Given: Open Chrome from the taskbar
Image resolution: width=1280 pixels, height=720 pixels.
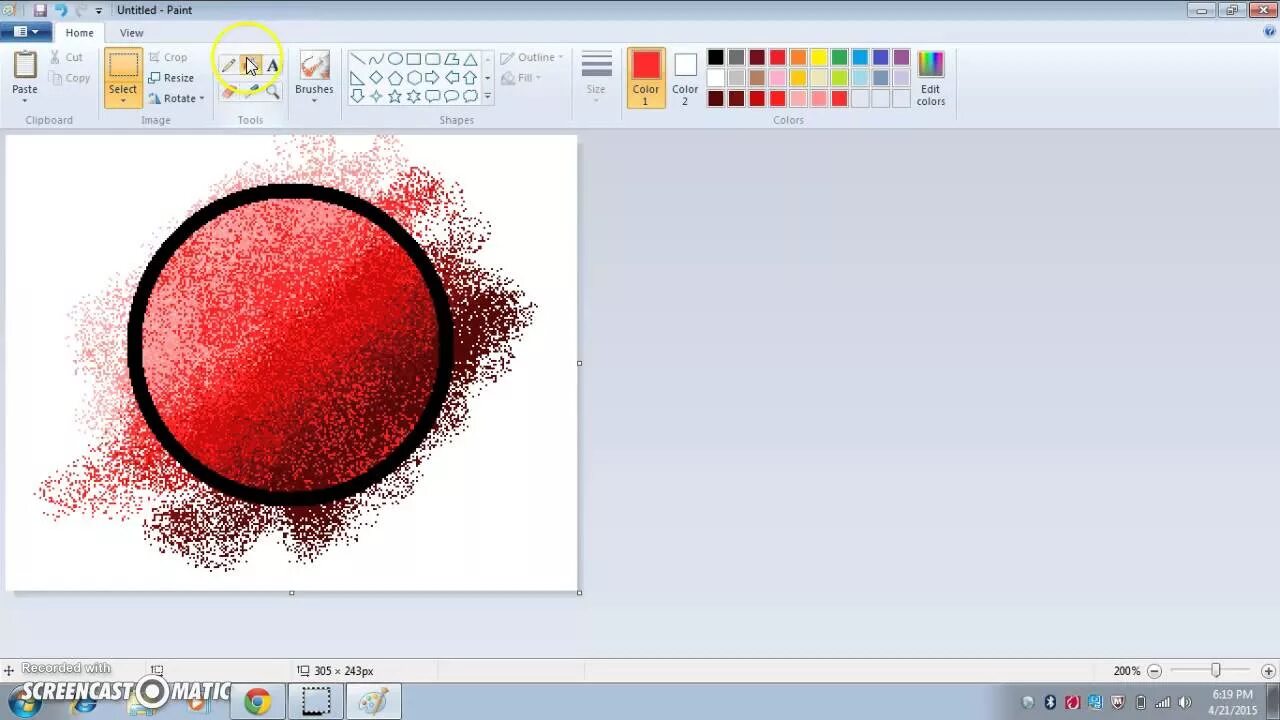Looking at the screenshot, I should tap(257, 702).
